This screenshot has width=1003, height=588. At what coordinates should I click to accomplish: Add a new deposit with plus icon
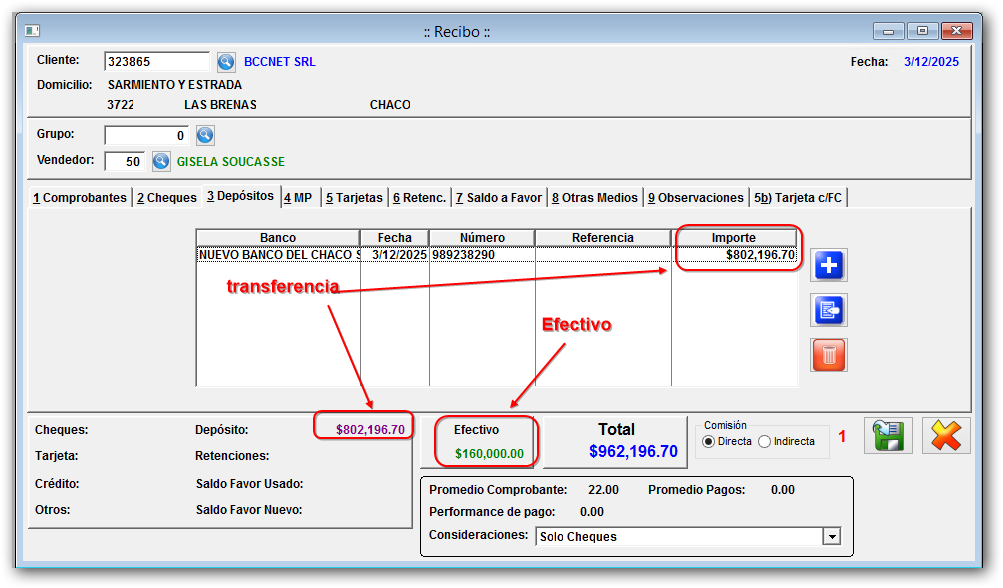(829, 266)
